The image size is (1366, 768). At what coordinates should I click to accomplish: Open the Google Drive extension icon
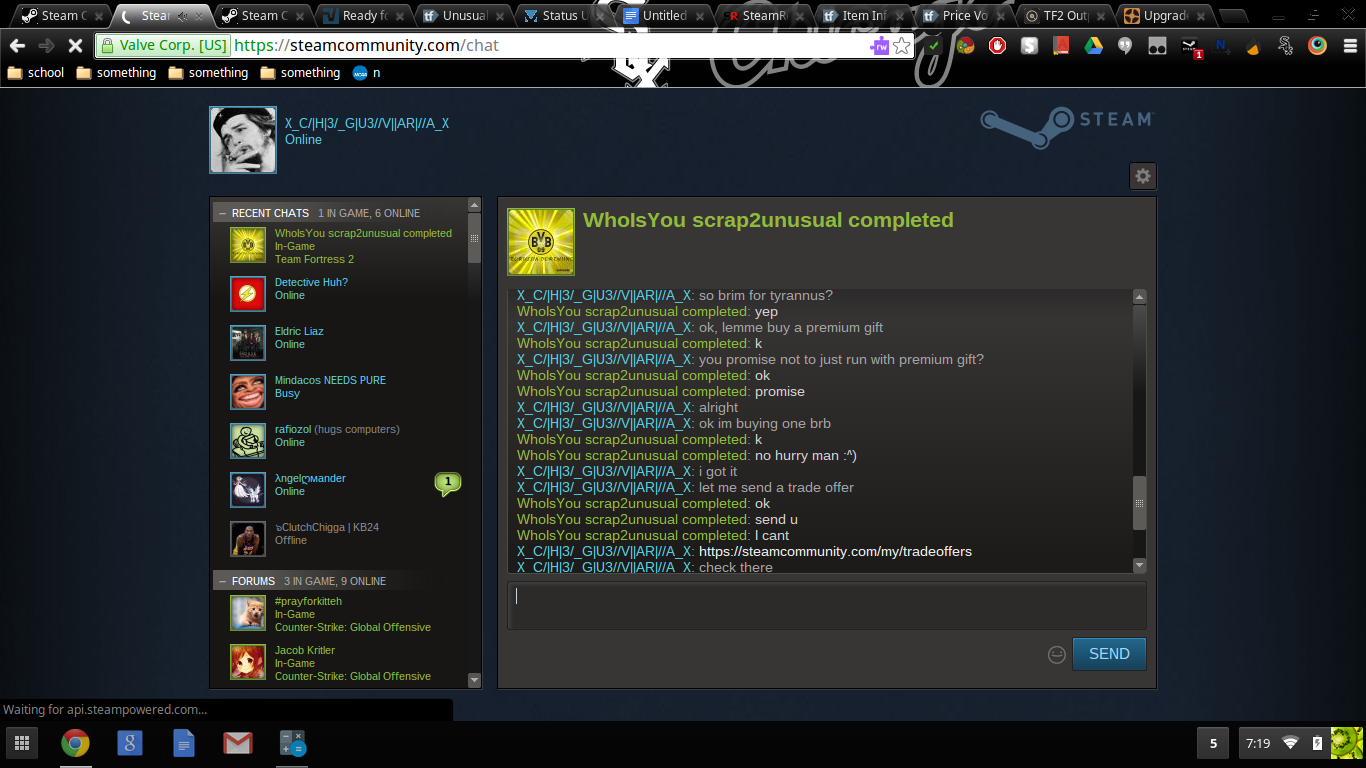[x=1093, y=46]
